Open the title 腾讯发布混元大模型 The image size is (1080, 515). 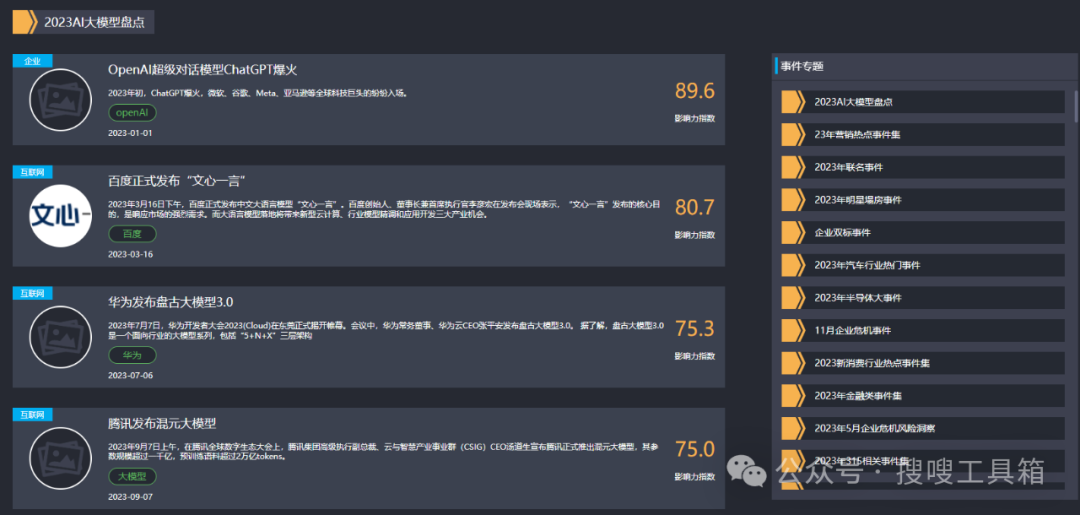coord(163,423)
